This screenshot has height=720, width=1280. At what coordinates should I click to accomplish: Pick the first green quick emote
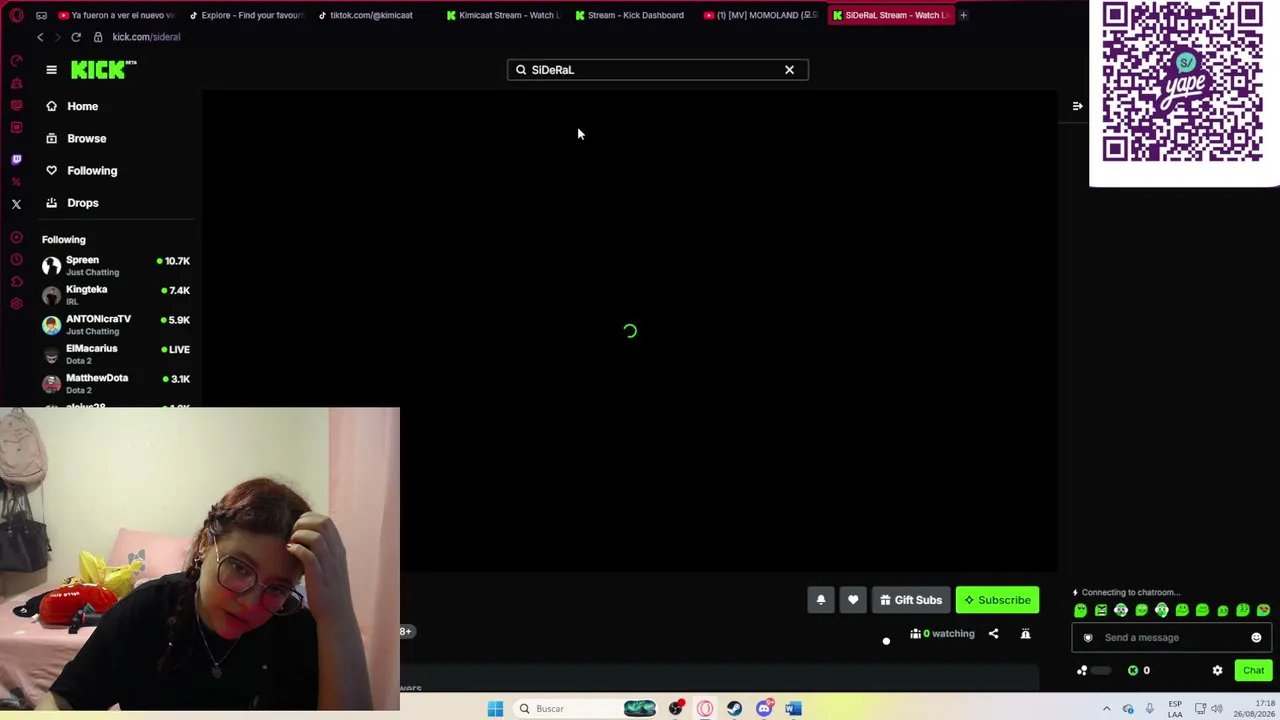tap(1080, 610)
